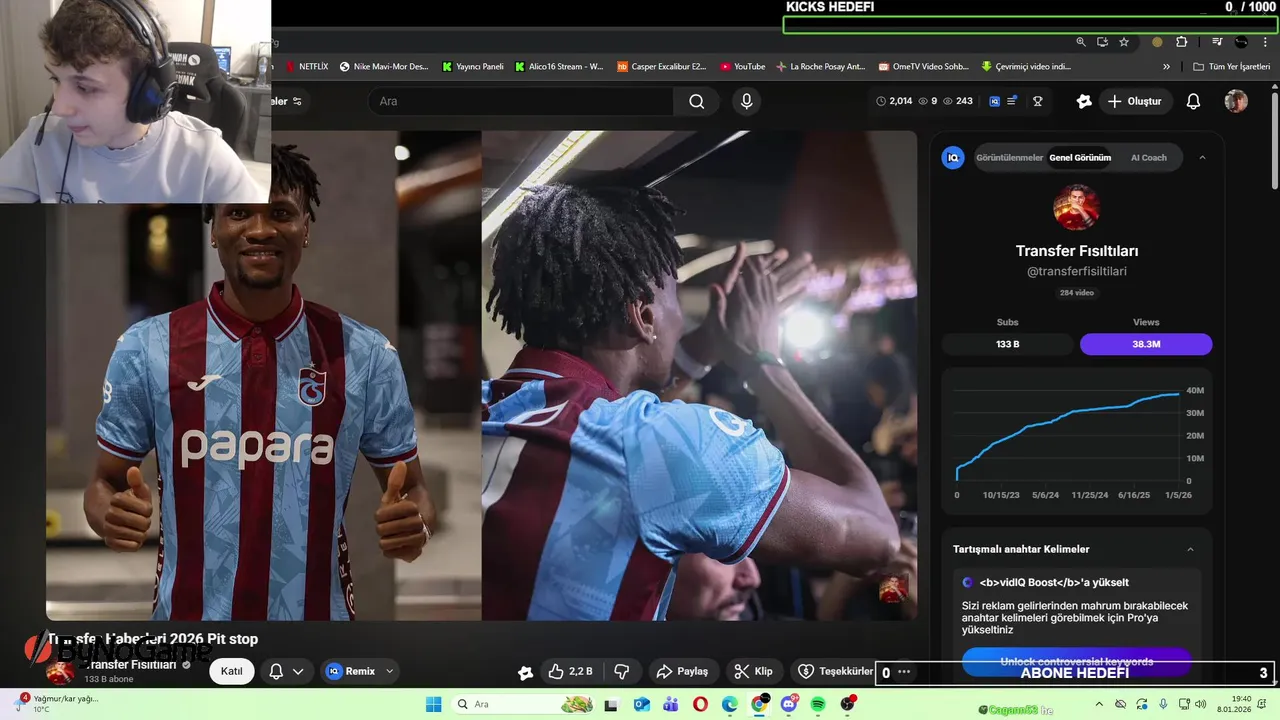Click the Klip clip button
1280x720 pixels.
tap(753, 671)
